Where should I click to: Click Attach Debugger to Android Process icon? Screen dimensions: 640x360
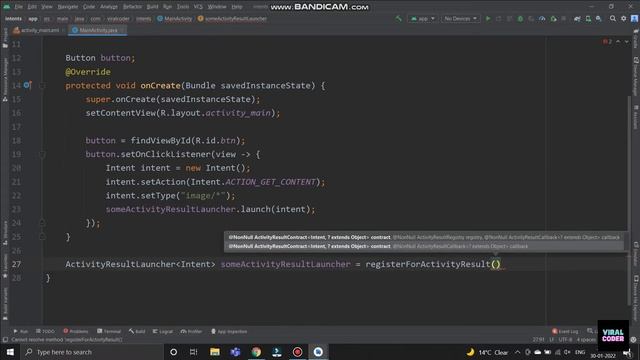point(553,19)
